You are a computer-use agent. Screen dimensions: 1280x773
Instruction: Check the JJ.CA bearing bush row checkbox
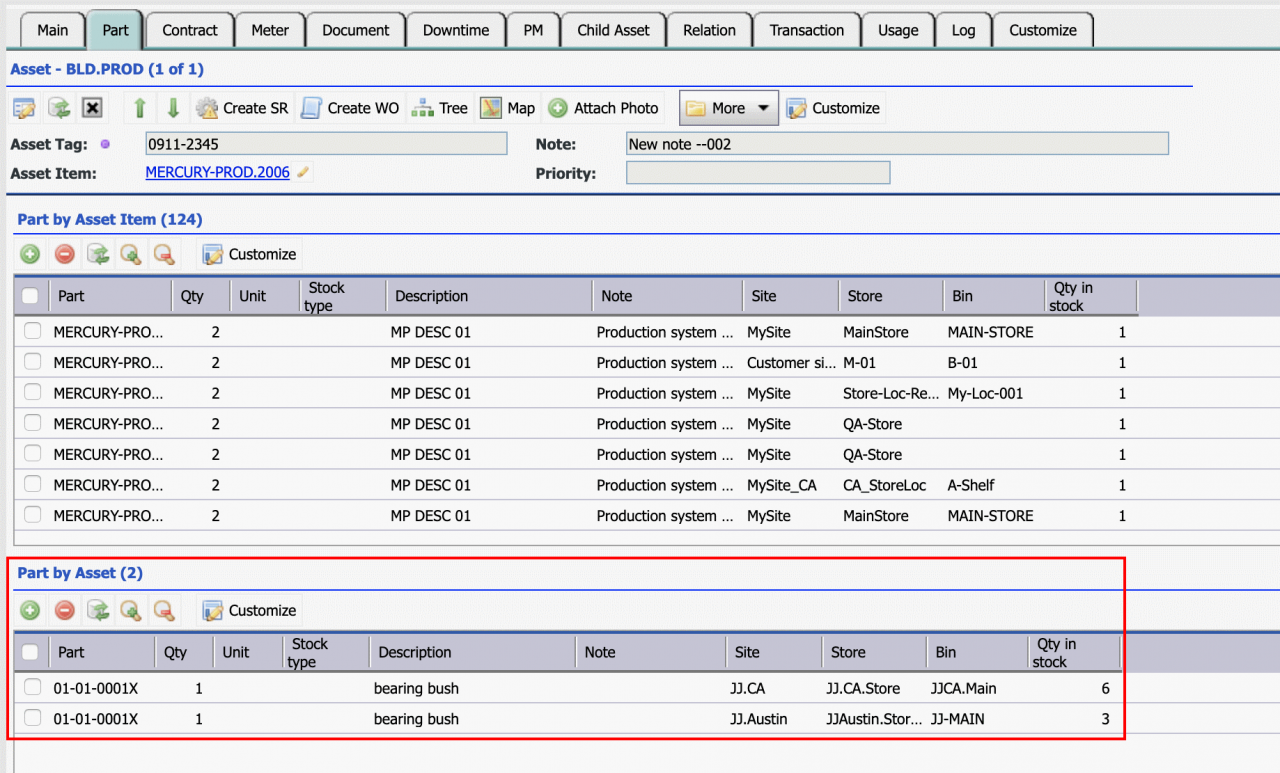(x=33, y=688)
